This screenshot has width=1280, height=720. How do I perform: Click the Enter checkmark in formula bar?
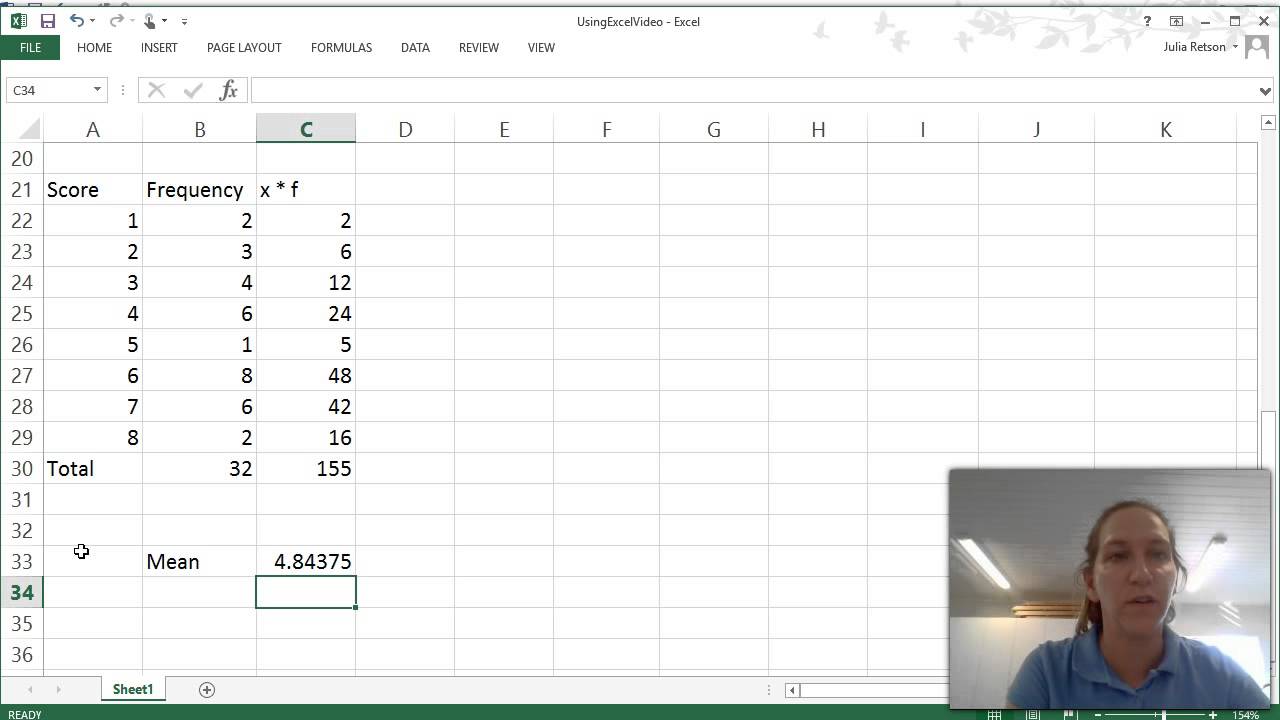click(x=193, y=90)
